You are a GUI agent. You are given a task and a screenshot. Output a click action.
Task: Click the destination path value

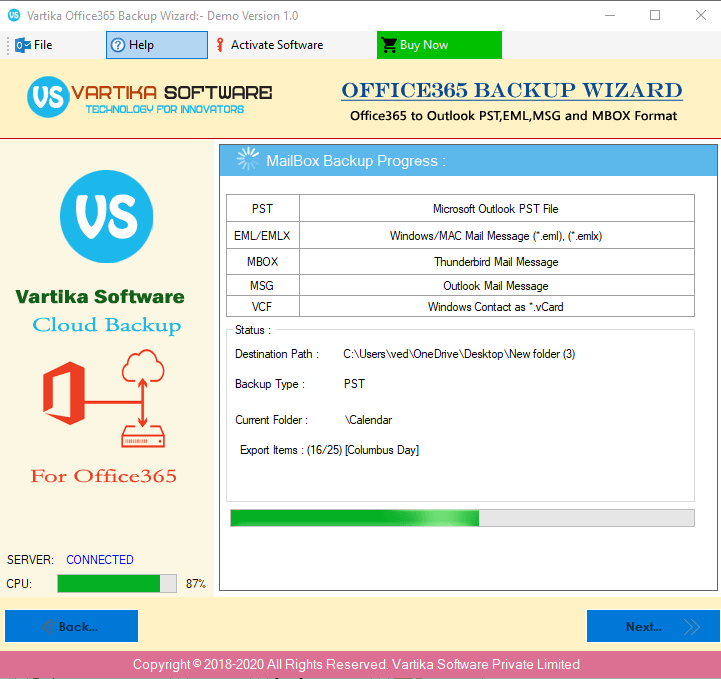click(459, 354)
